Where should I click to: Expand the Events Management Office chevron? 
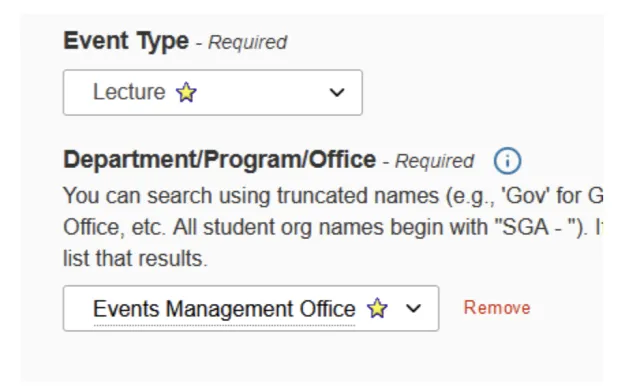413,308
